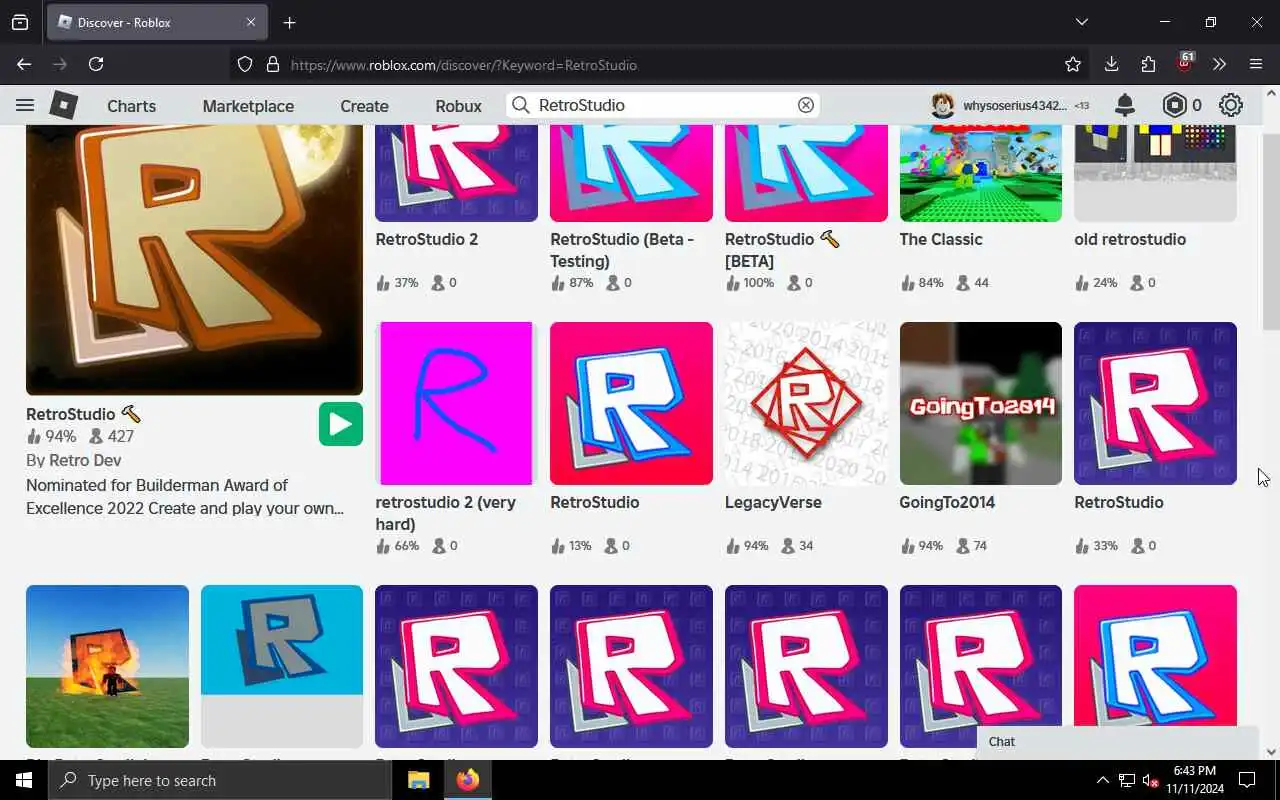The width and height of the screenshot is (1280, 800).
Task: Click the whysoserius avatar profile picture
Action: click(942, 105)
